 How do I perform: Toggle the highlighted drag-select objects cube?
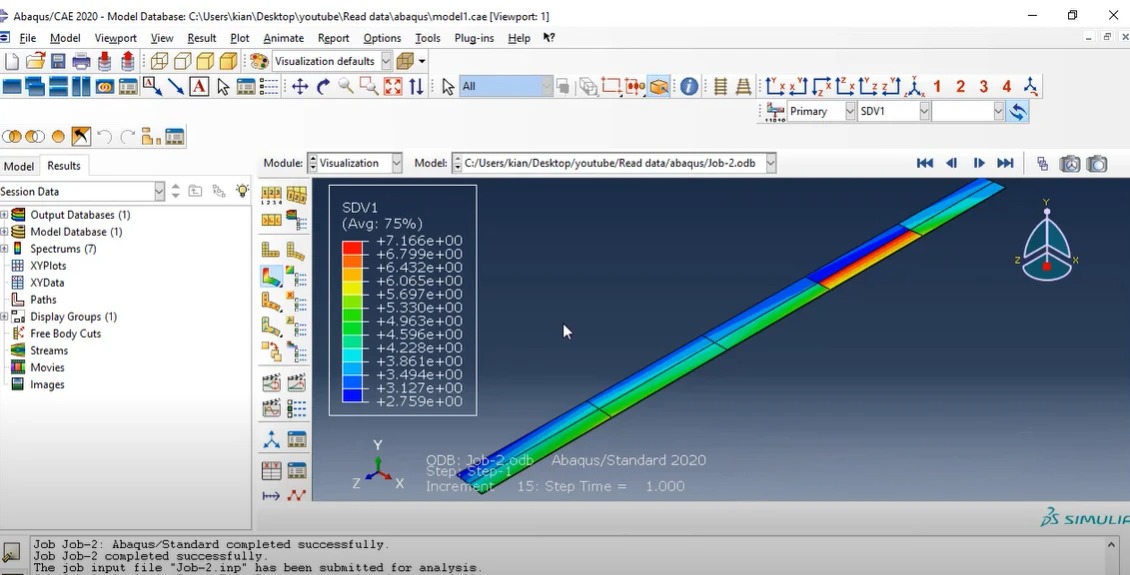point(659,86)
